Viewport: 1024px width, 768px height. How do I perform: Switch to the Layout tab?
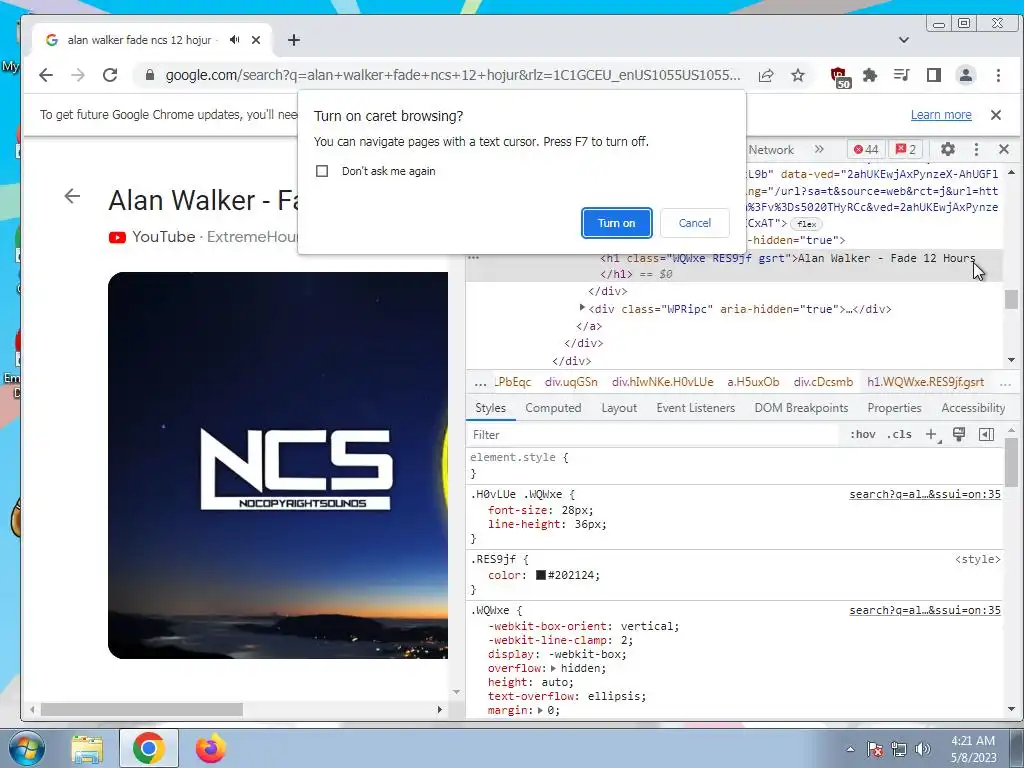point(618,408)
